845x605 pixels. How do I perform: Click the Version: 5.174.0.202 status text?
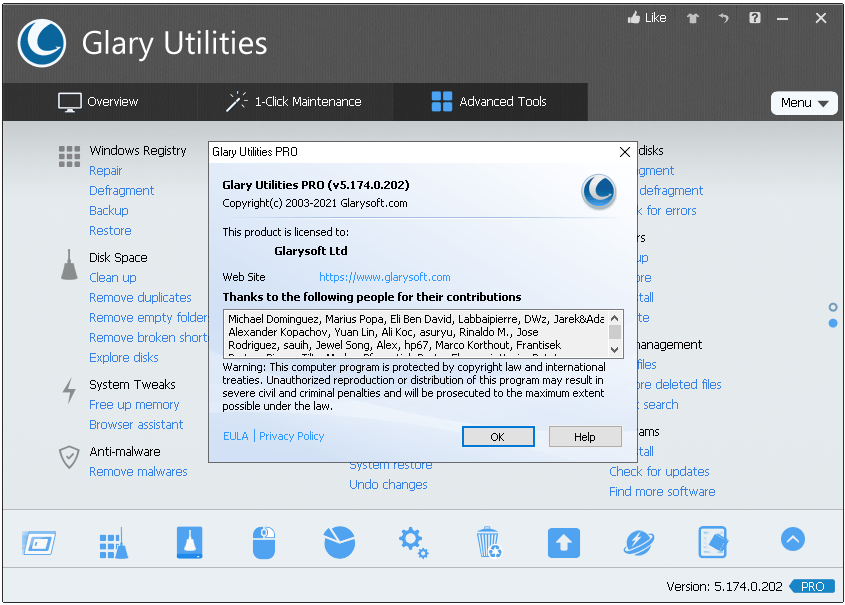pos(724,586)
